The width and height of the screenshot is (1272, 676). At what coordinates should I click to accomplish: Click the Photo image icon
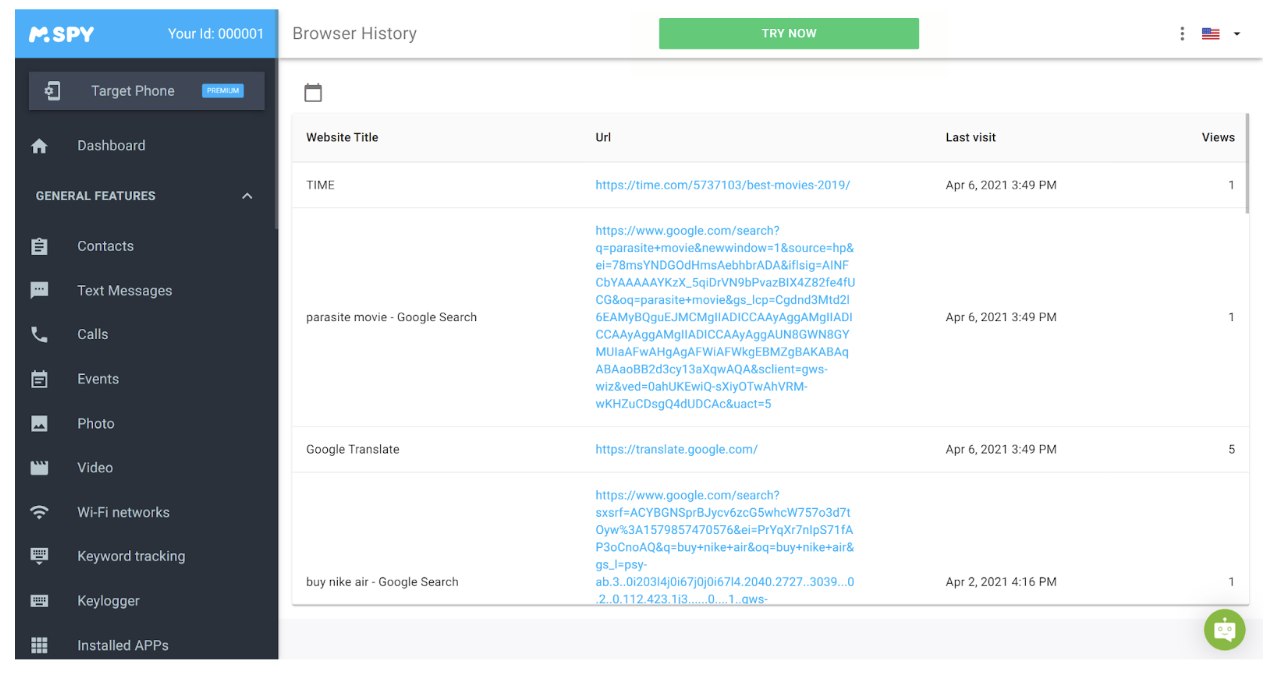coord(39,424)
